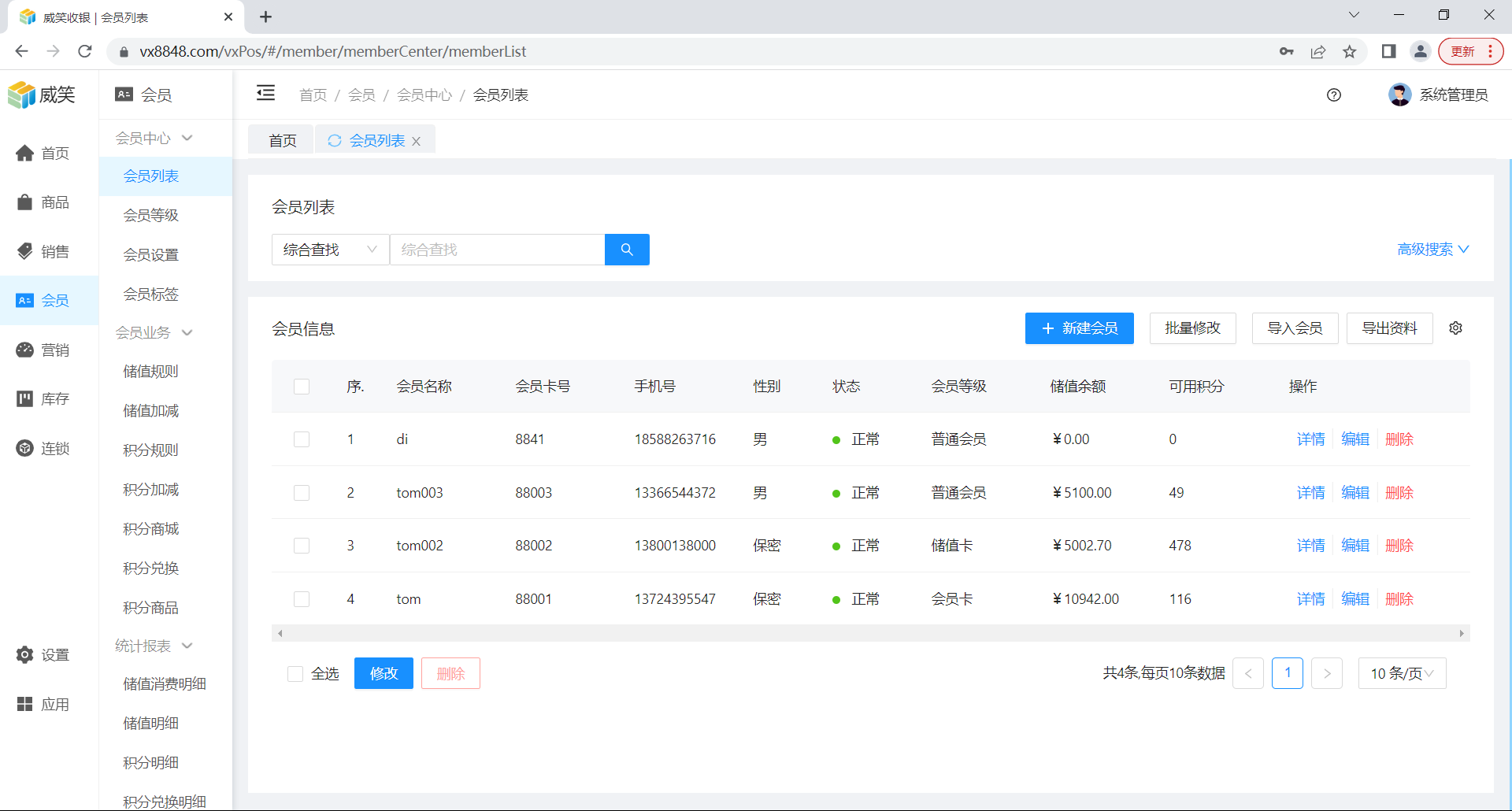Open 营销 module in left sidebar
Screen dimensions: 1512x811
[44, 350]
